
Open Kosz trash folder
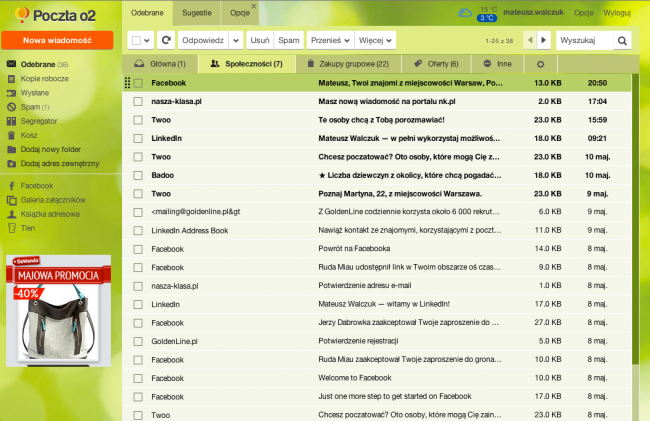coord(22,135)
